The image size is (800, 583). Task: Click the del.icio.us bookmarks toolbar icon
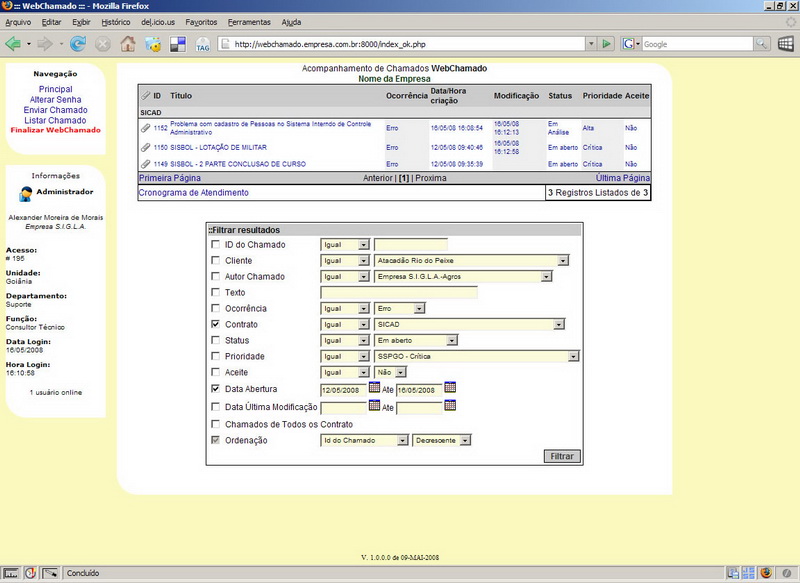(178, 44)
